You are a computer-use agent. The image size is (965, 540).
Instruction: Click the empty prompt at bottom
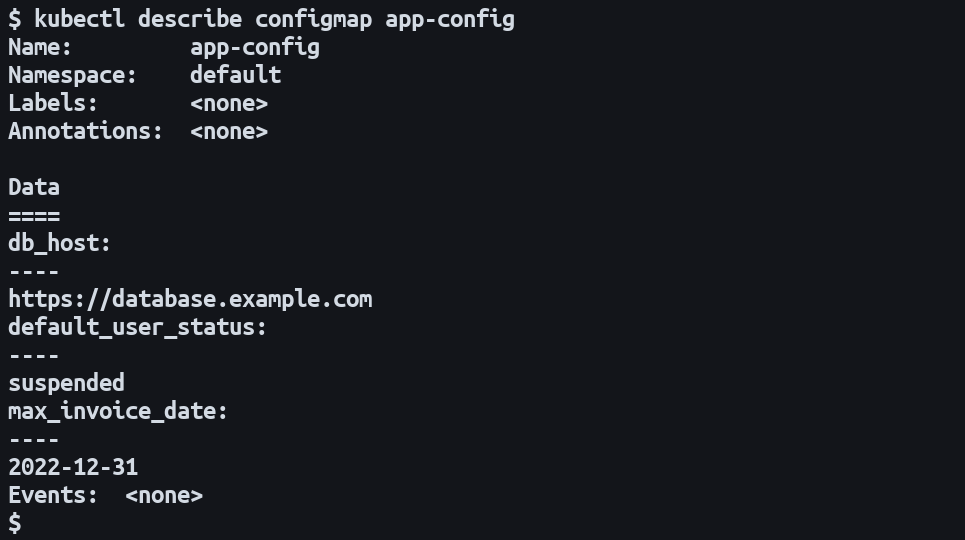click(14, 522)
